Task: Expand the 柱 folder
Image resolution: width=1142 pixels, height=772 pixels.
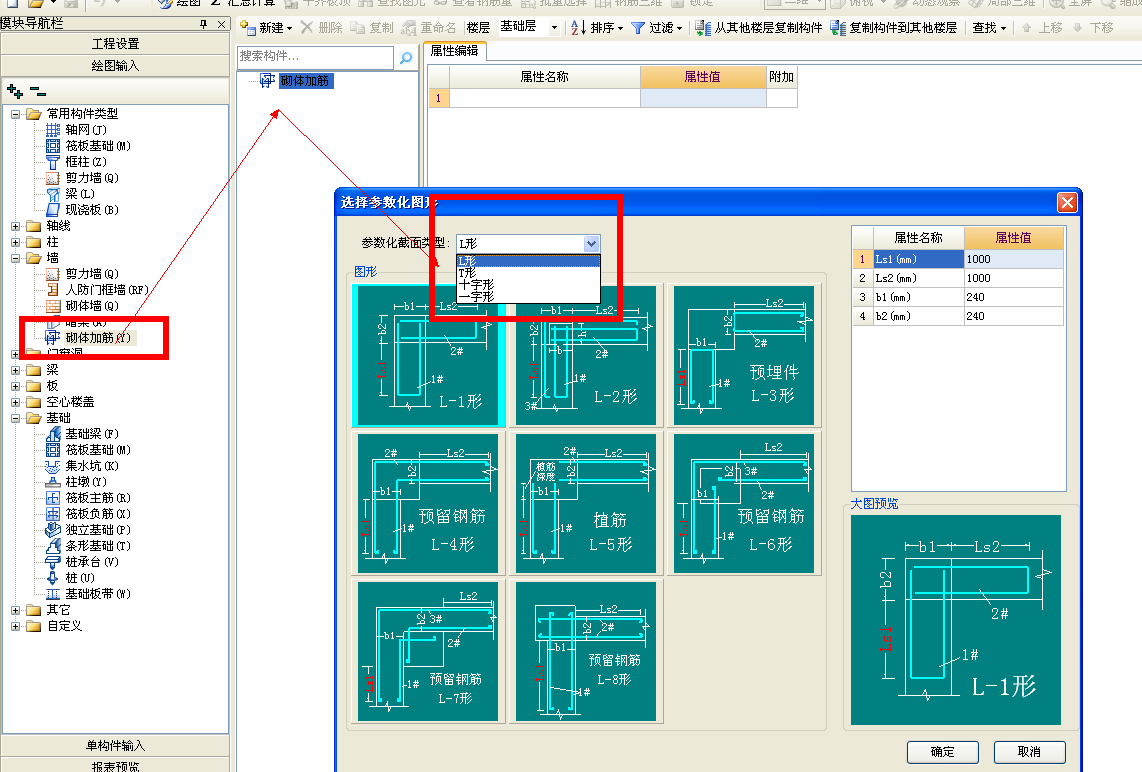Action: pyautogui.click(x=15, y=243)
